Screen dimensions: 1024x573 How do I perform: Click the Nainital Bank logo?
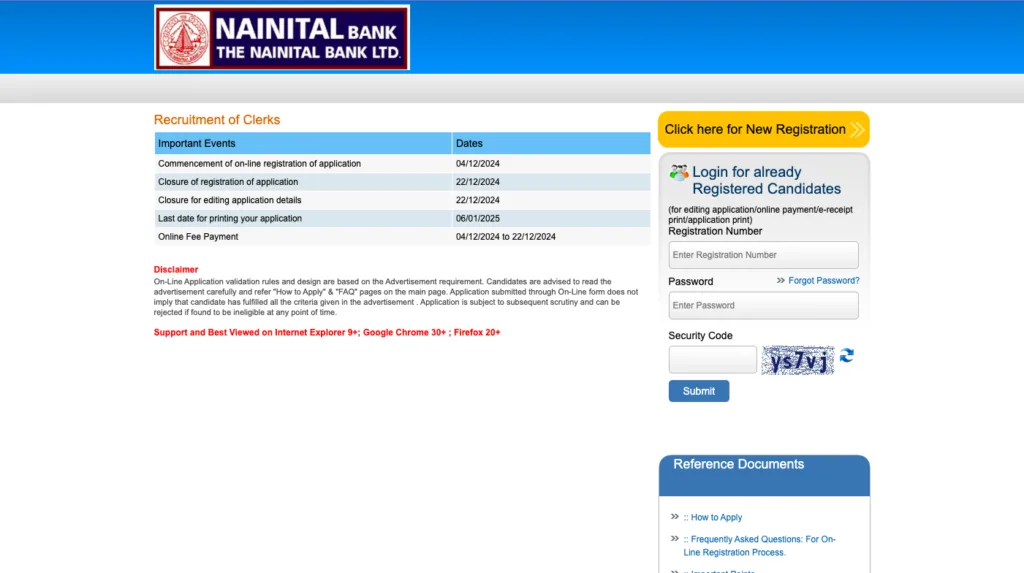point(281,37)
